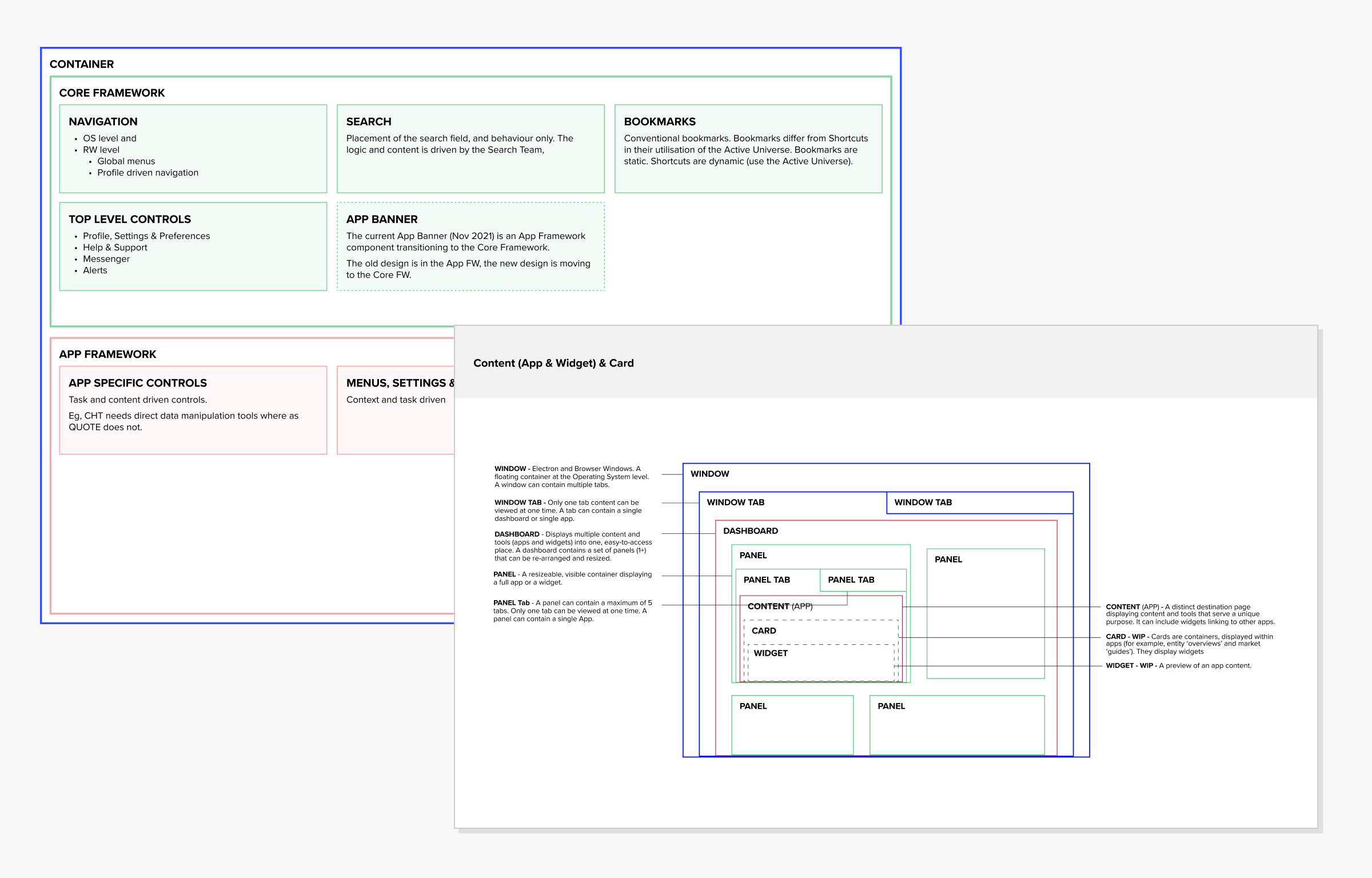Click the right PANEL TAB label

point(851,580)
